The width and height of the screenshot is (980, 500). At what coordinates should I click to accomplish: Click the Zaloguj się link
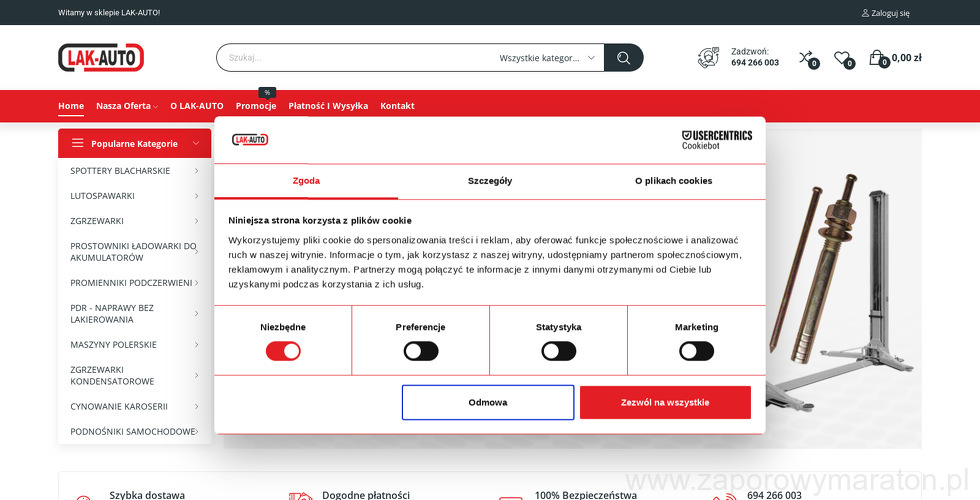tap(891, 12)
